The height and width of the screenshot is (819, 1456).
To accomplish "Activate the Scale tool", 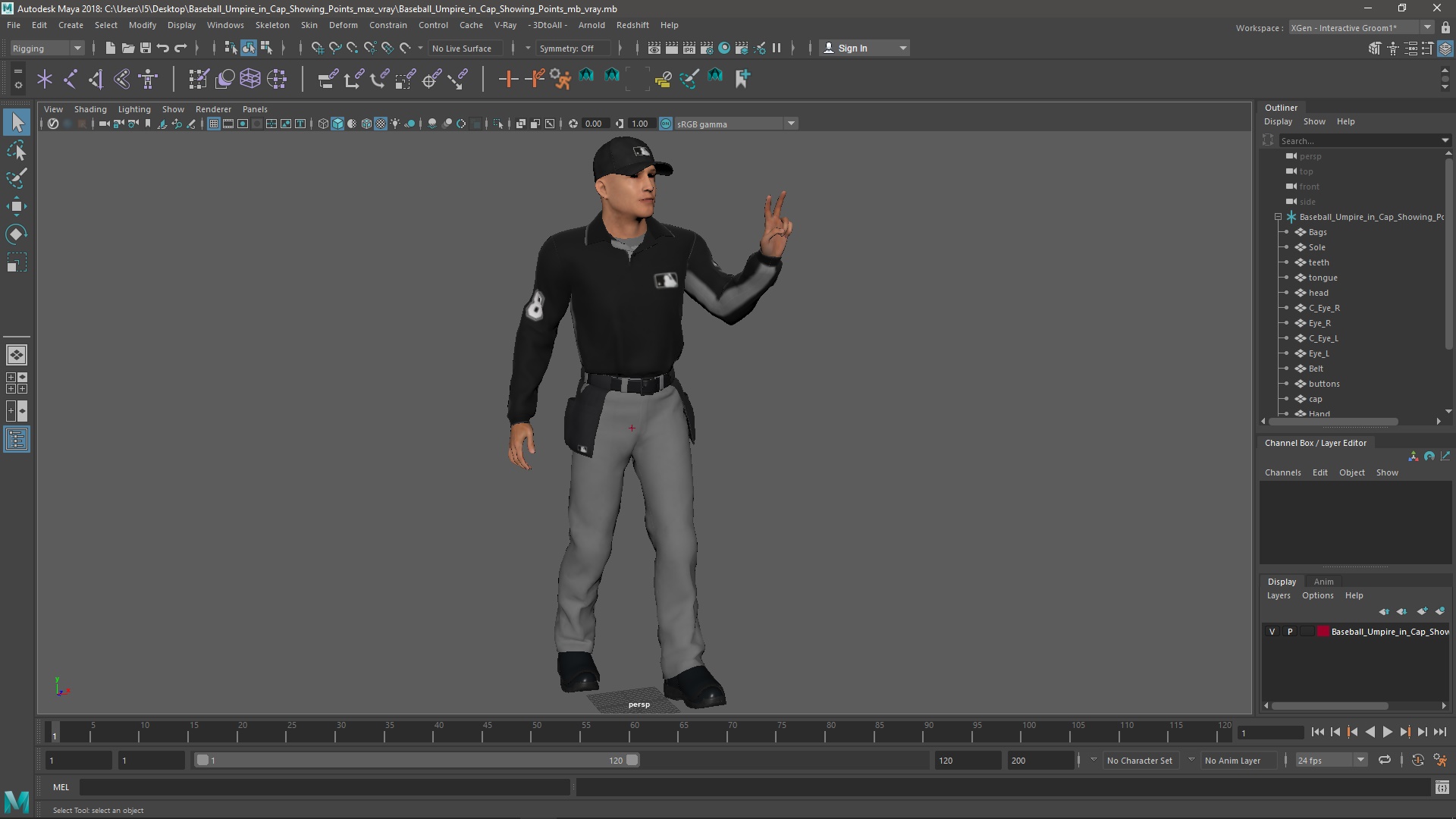I will (17, 262).
